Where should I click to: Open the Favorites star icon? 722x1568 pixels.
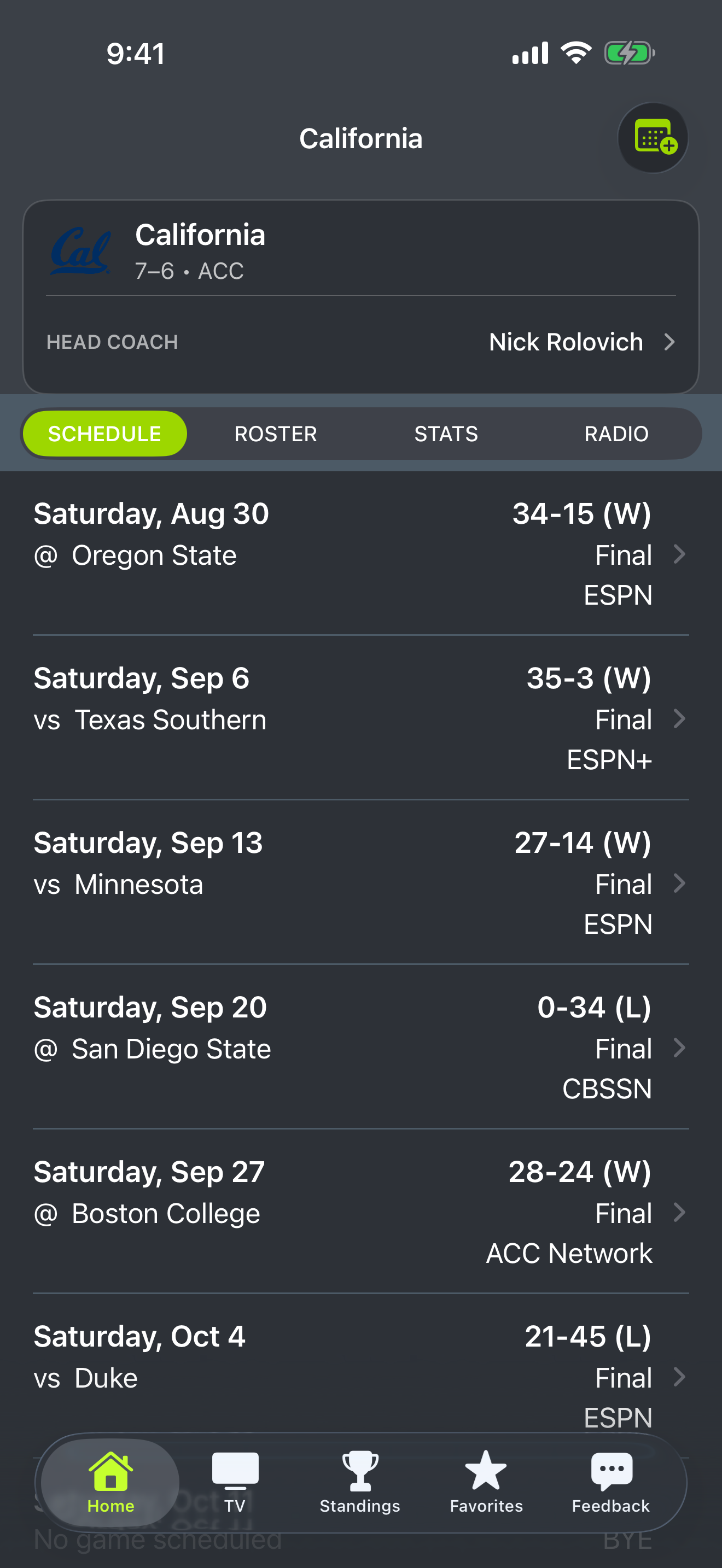click(x=486, y=1470)
